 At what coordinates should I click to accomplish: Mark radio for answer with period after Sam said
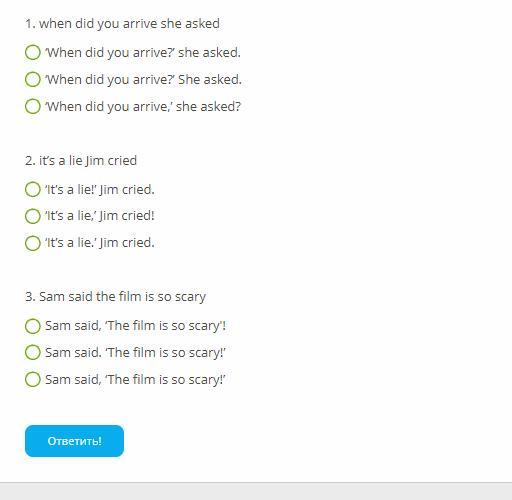coord(33,352)
